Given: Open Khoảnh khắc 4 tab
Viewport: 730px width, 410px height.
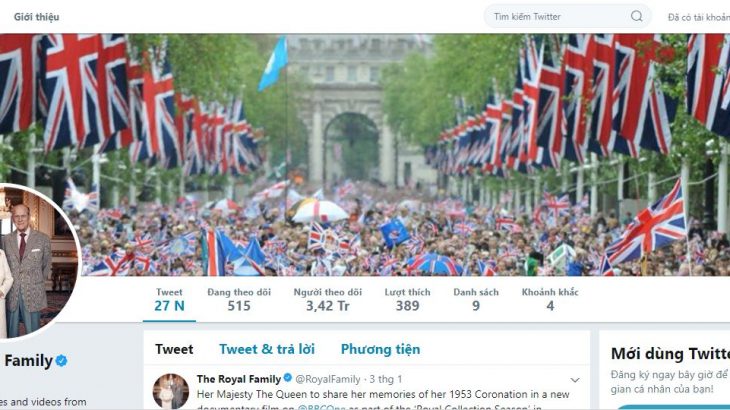Looking at the screenshot, I should pyautogui.click(x=550, y=299).
